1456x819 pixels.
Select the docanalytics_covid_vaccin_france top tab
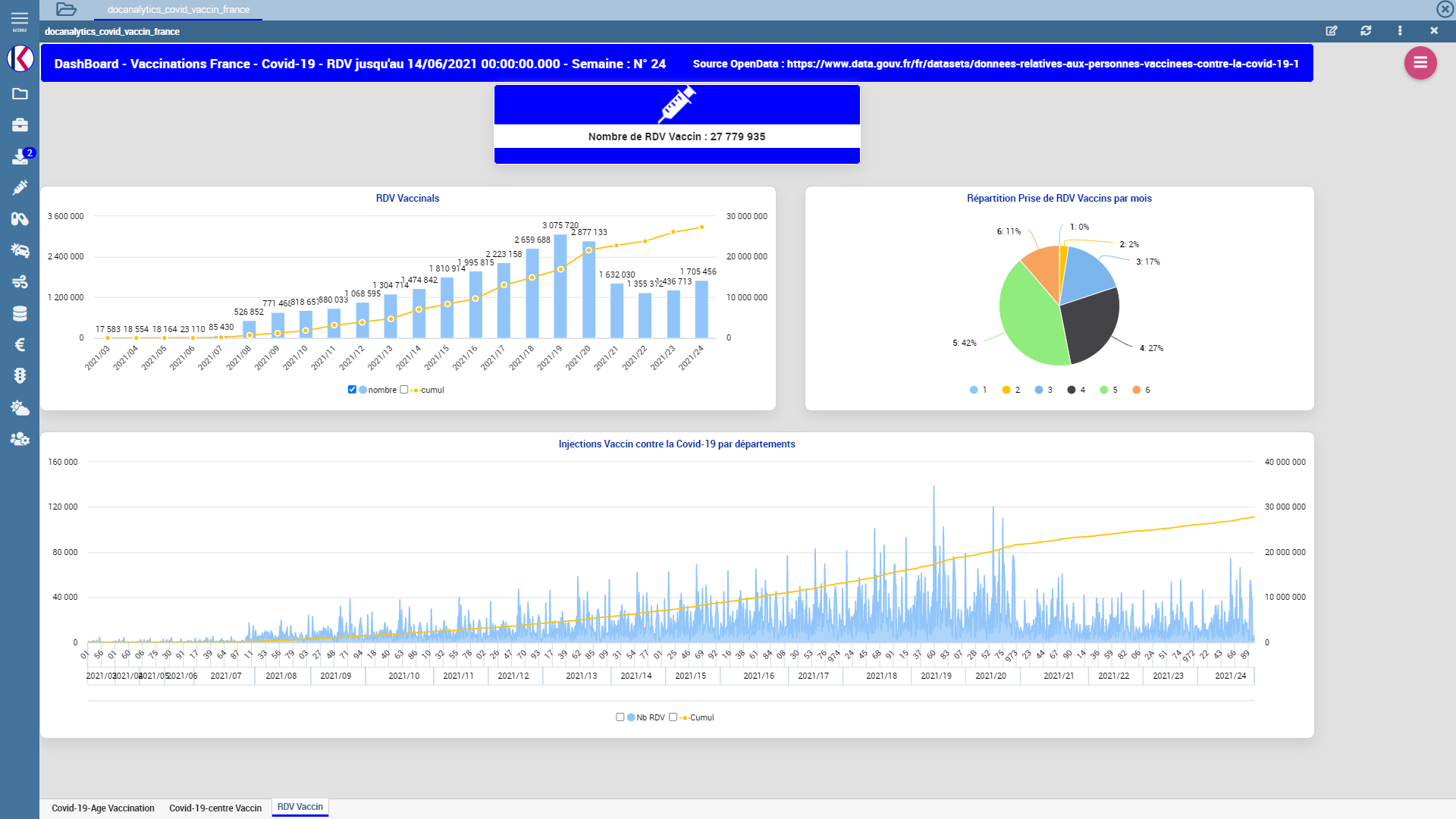pyautogui.click(x=178, y=10)
